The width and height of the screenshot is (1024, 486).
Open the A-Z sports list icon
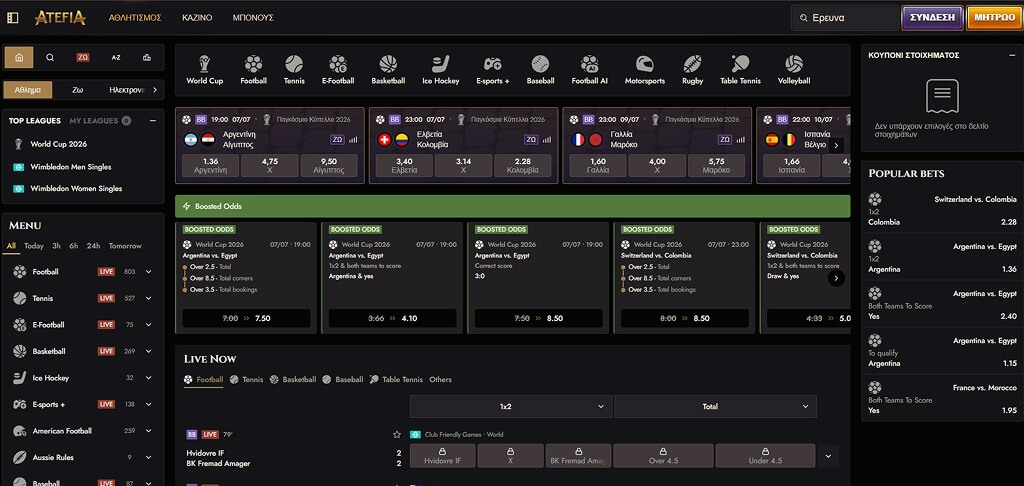(x=116, y=57)
